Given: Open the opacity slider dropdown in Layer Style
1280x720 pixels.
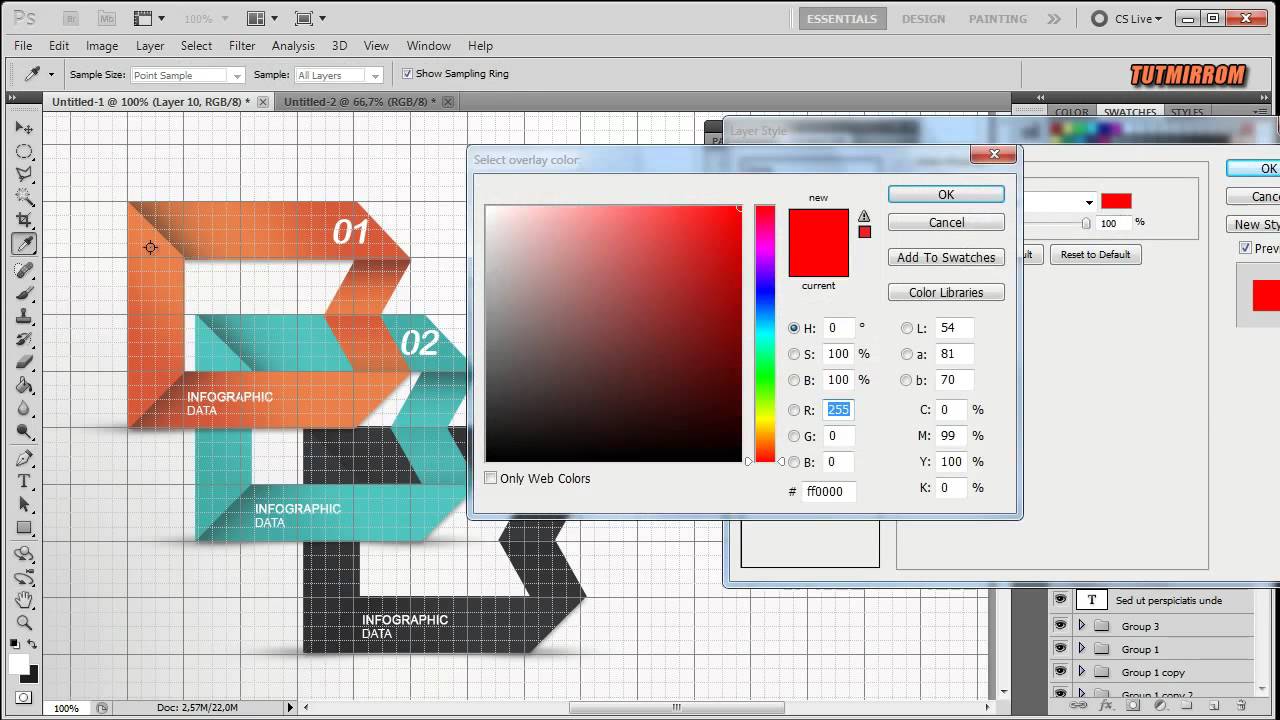Looking at the screenshot, I should pyautogui.click(x=1089, y=202).
